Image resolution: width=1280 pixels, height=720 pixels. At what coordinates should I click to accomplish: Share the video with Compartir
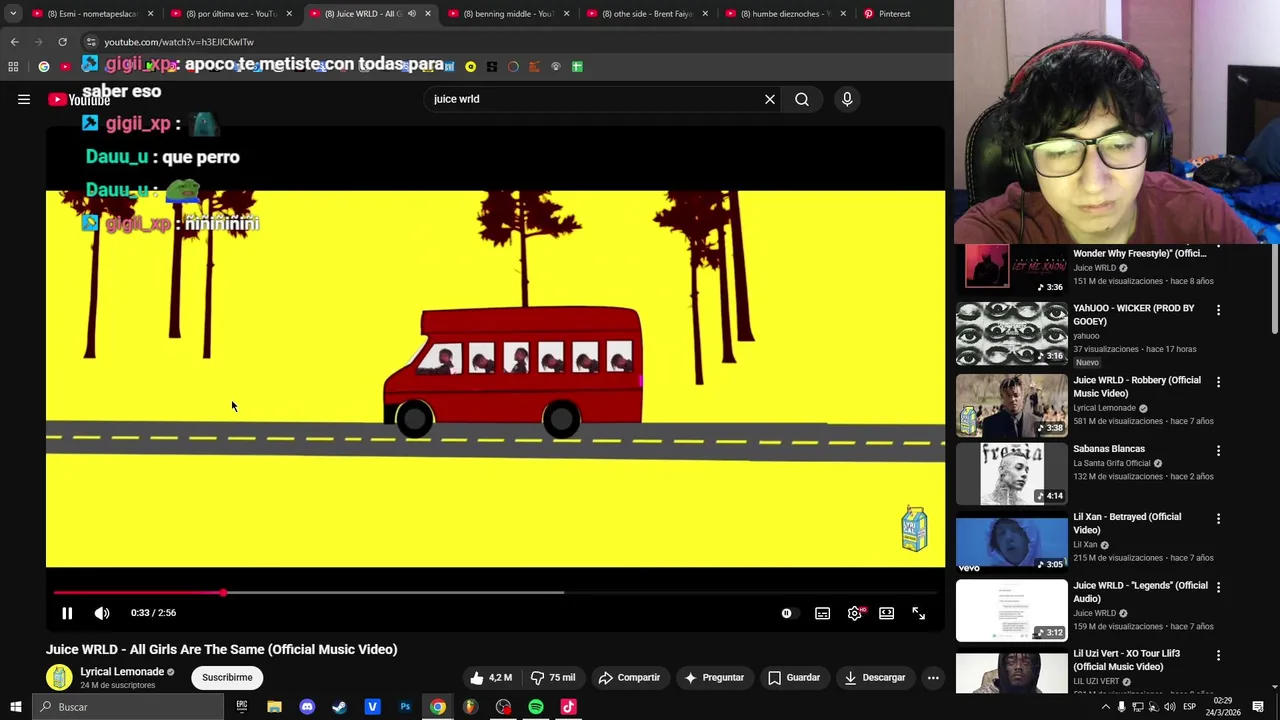tap(629, 677)
